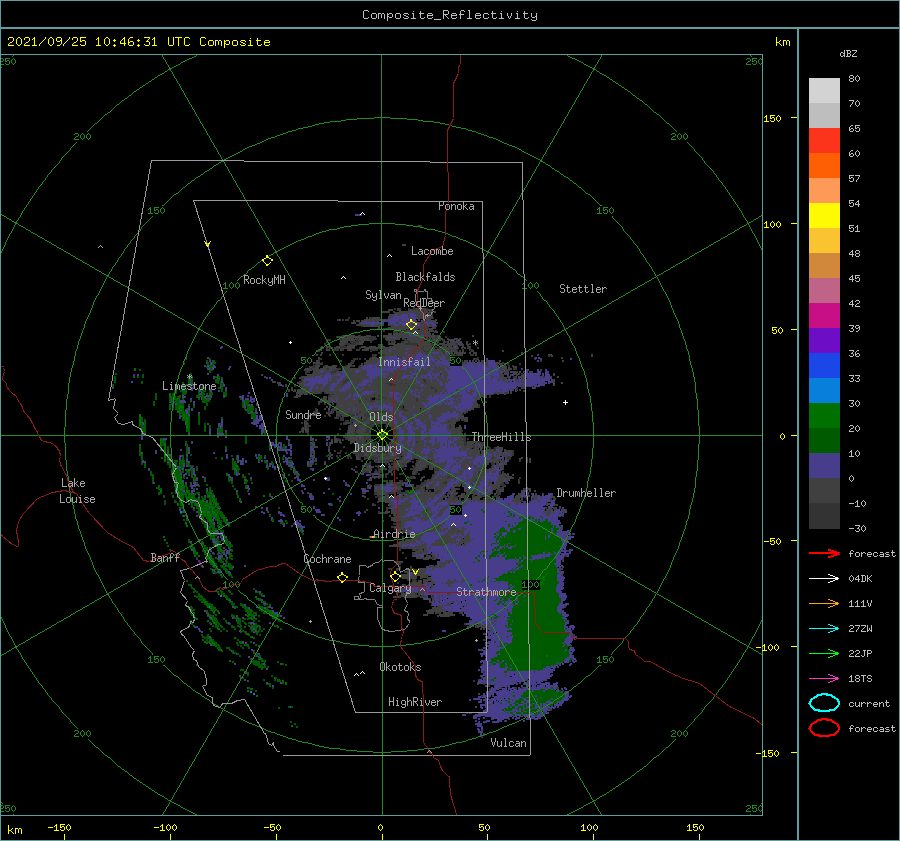The width and height of the screenshot is (900, 841).
Task: Click the 'current' legend text
Action: coord(869,703)
